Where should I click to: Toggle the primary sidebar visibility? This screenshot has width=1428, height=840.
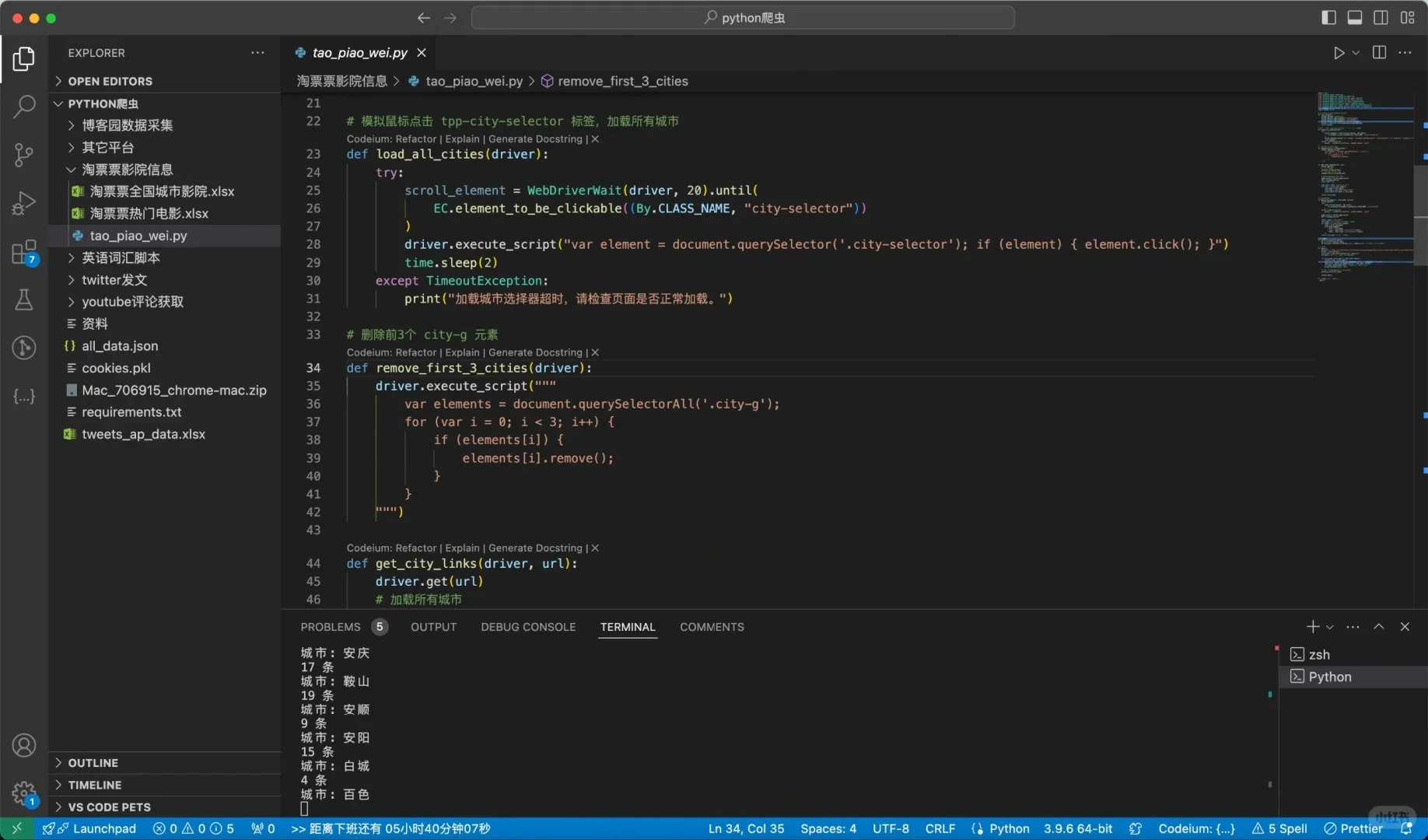point(1328,17)
